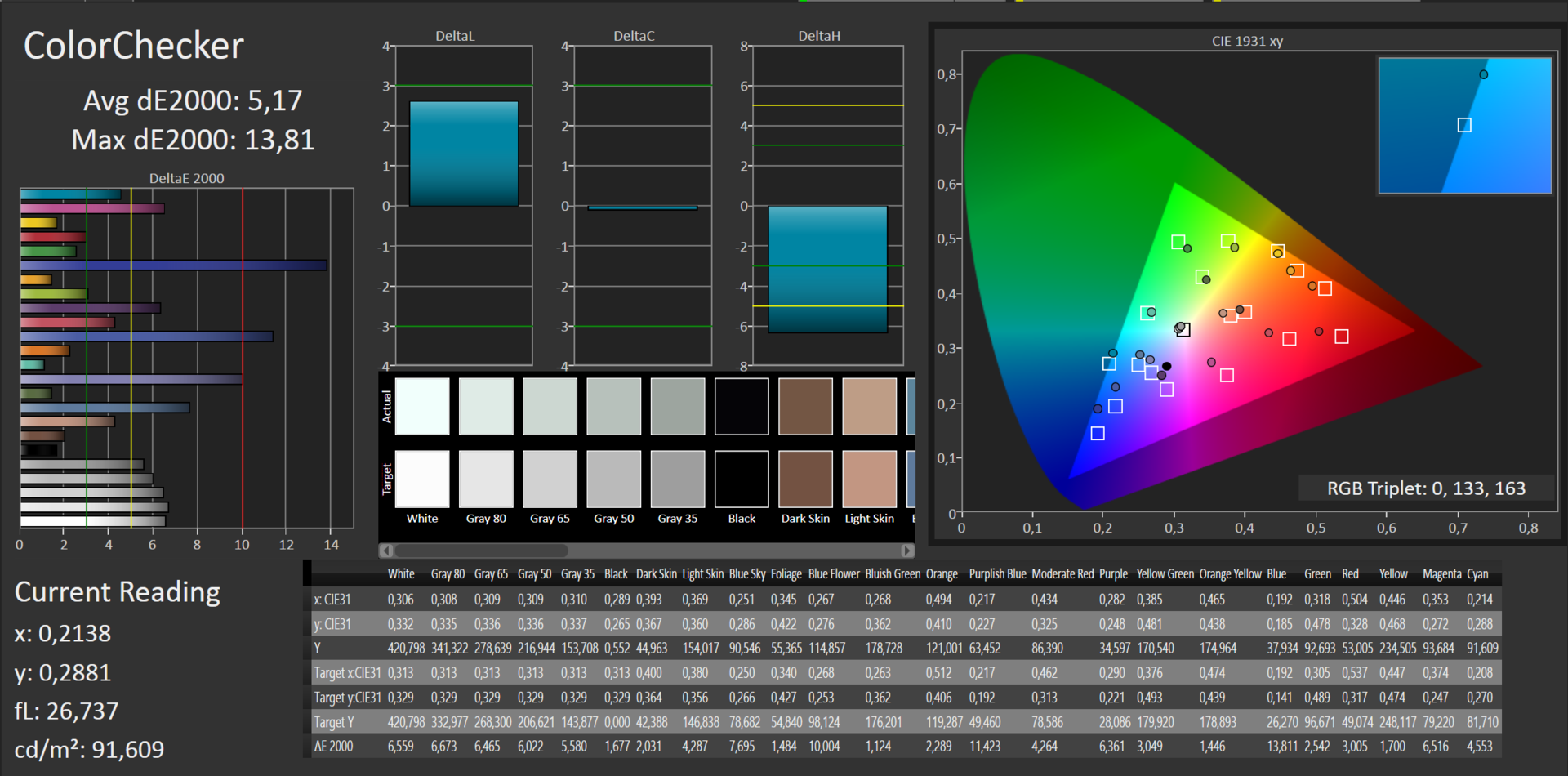
Task: Click the zoomed inset in the CIE 1931 chart
Action: click(x=1464, y=125)
